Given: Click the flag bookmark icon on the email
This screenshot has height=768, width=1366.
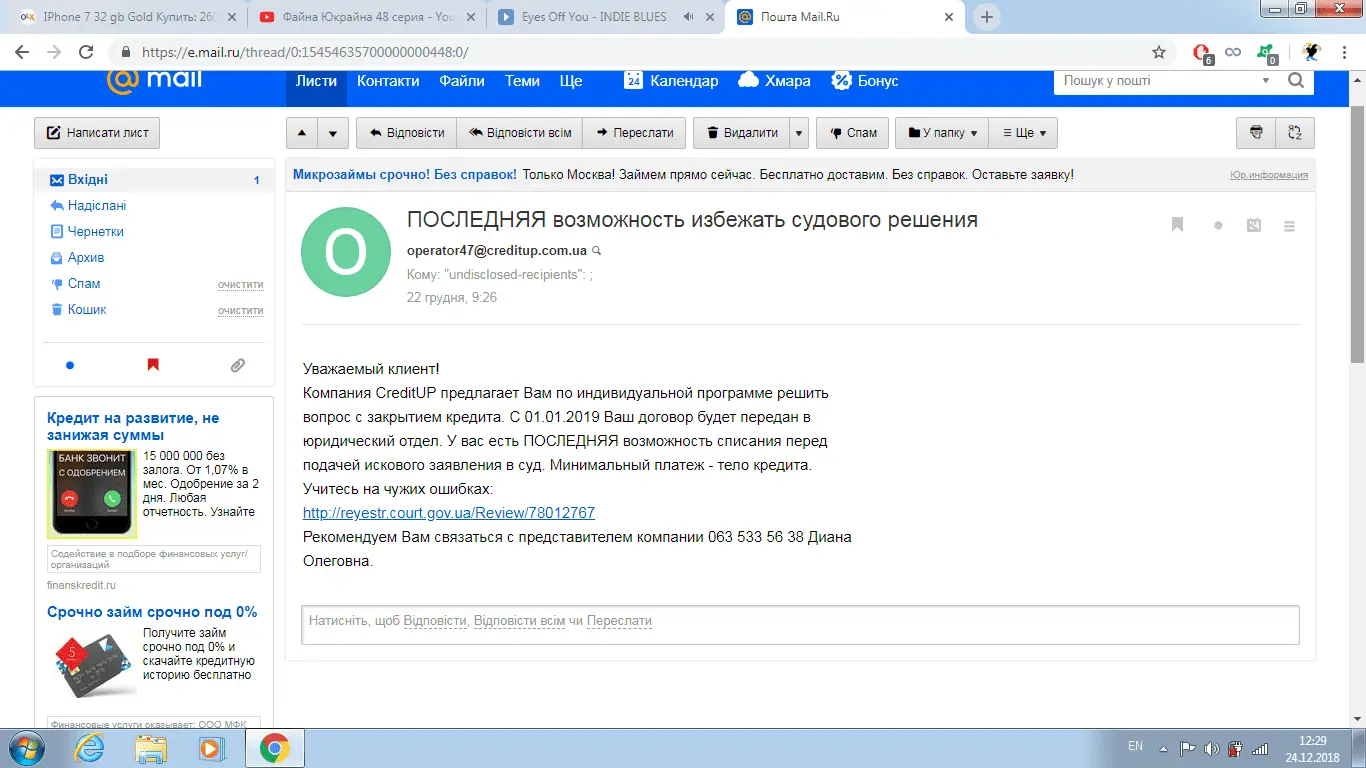Looking at the screenshot, I should click(1178, 225).
